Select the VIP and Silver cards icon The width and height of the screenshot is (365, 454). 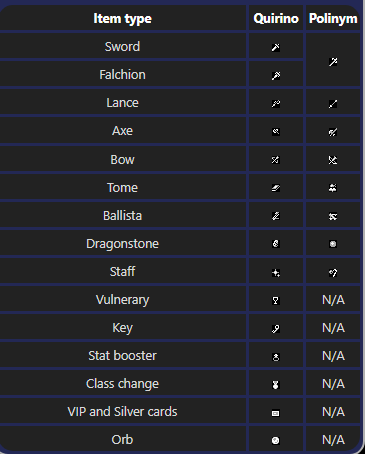click(x=276, y=413)
